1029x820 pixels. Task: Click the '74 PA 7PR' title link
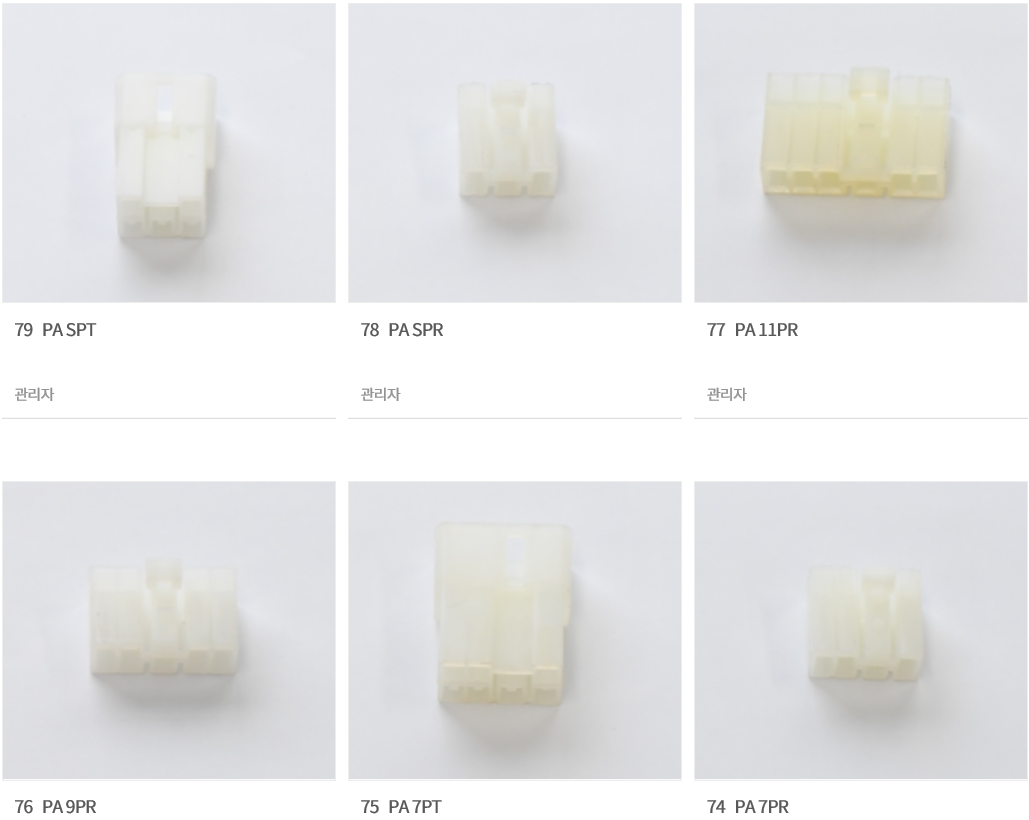pyautogui.click(x=747, y=807)
